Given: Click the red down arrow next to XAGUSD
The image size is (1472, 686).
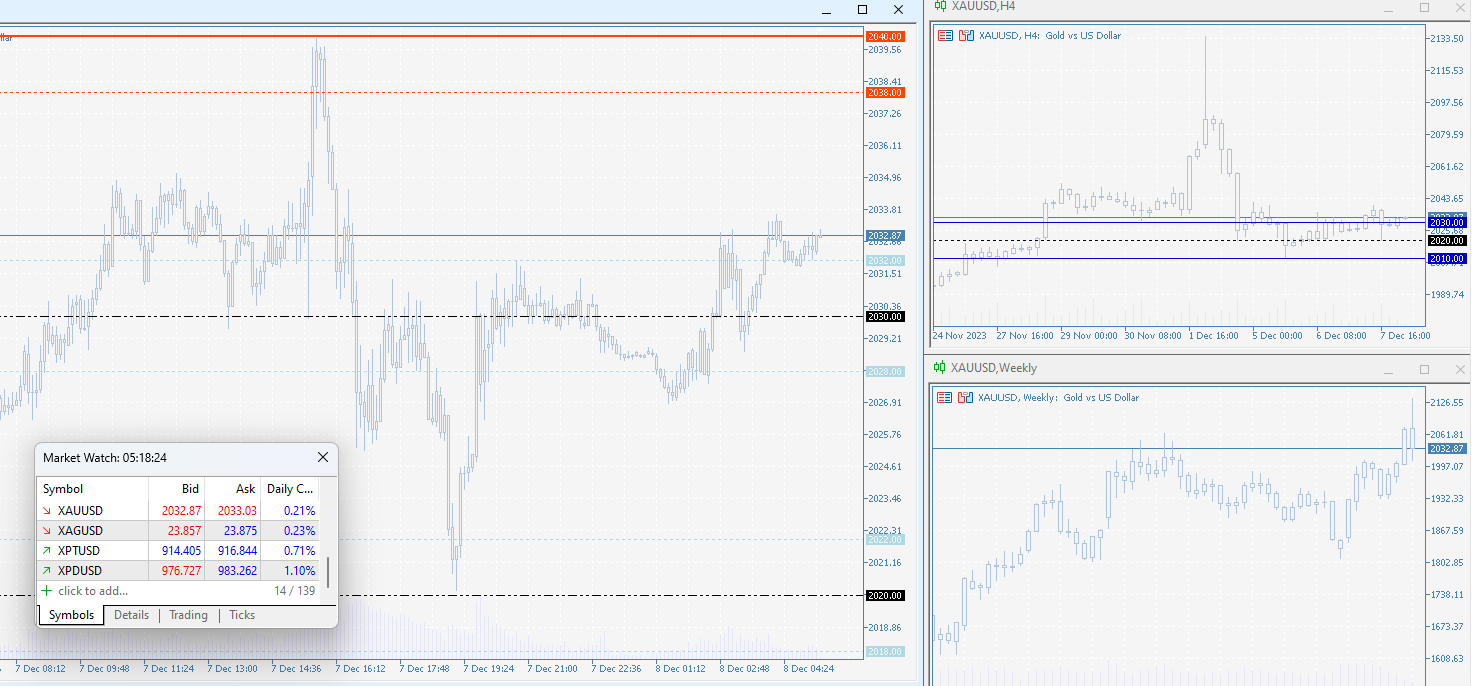Looking at the screenshot, I should 46,531.
